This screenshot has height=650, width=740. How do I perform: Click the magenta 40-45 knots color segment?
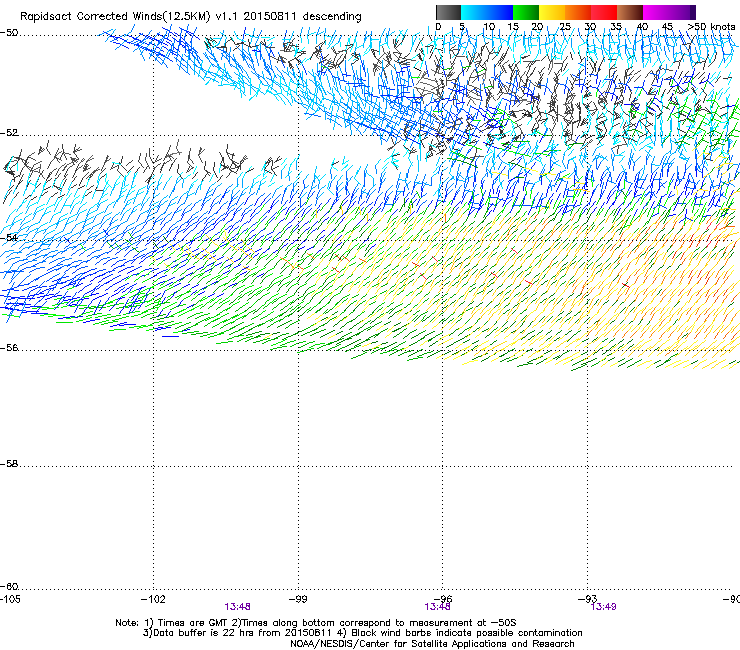pos(656,12)
